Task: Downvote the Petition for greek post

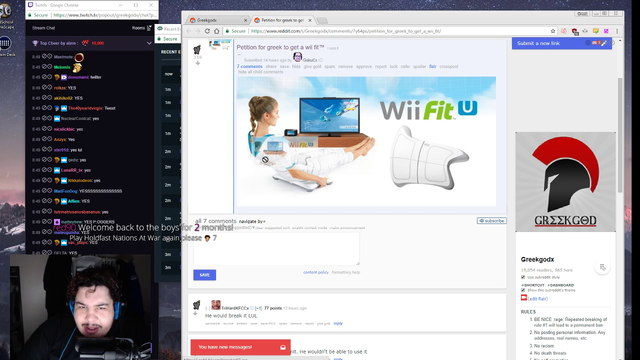Action: [x=198, y=63]
